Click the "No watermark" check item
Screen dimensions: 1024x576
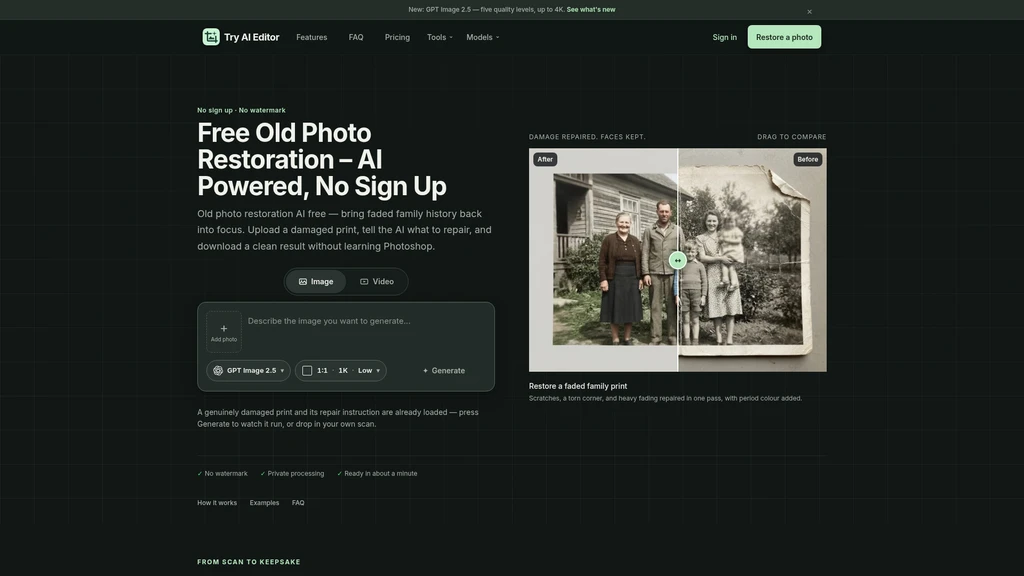[x=223, y=473]
